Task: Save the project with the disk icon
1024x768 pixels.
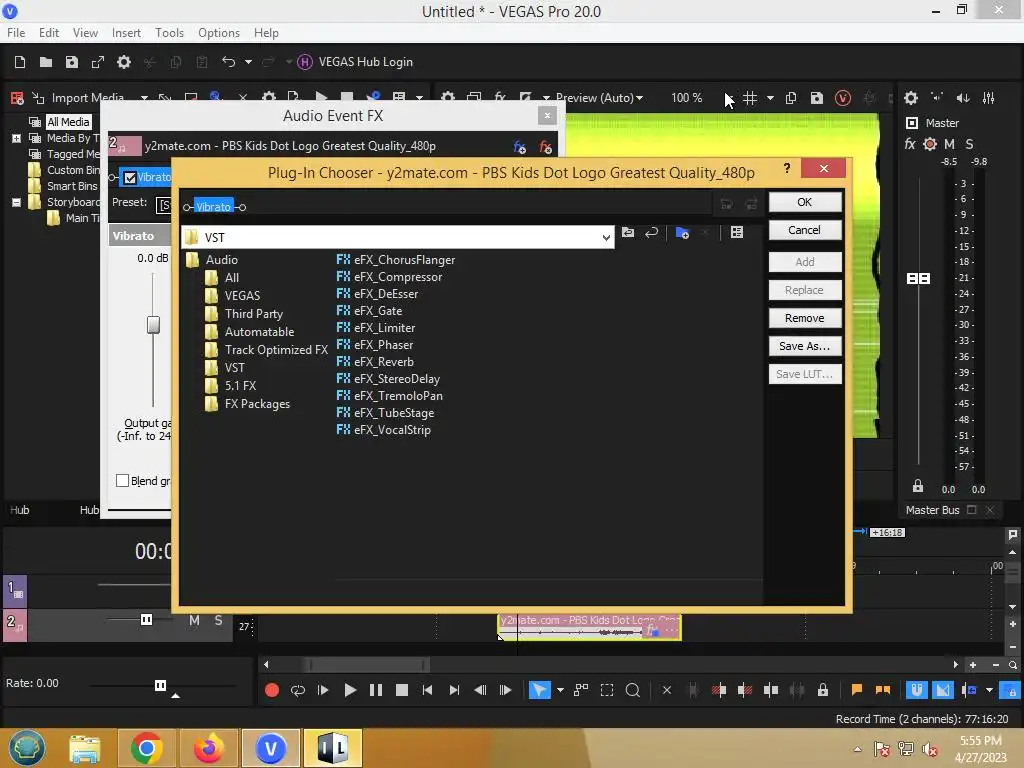Action: tap(72, 62)
